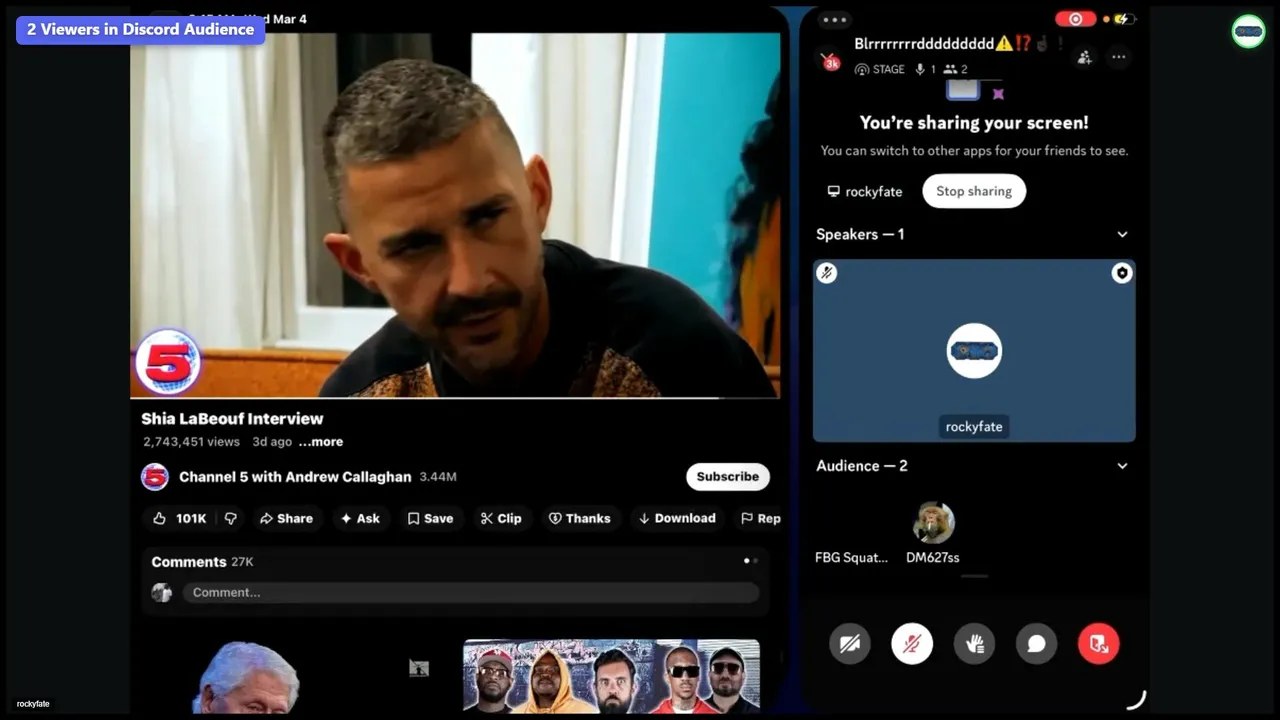The height and width of the screenshot is (720, 1280).
Task: Open the suggested video with five men
Action: 611,676
